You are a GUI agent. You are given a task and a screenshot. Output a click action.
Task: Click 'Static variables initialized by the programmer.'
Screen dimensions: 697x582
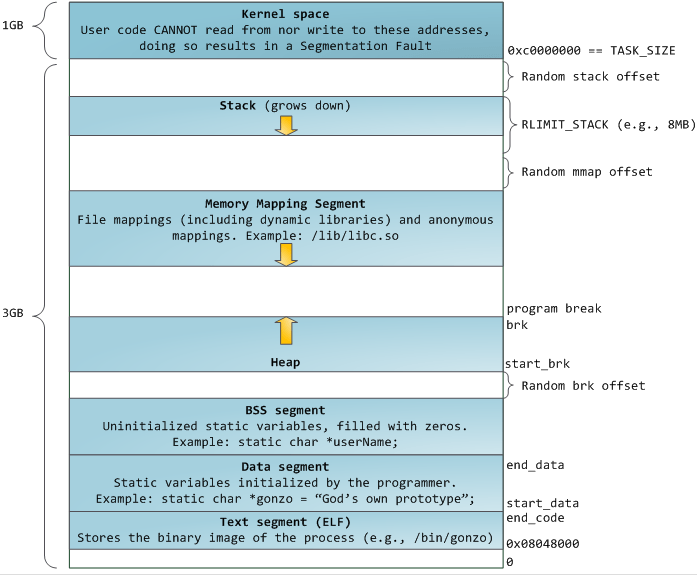285,483
